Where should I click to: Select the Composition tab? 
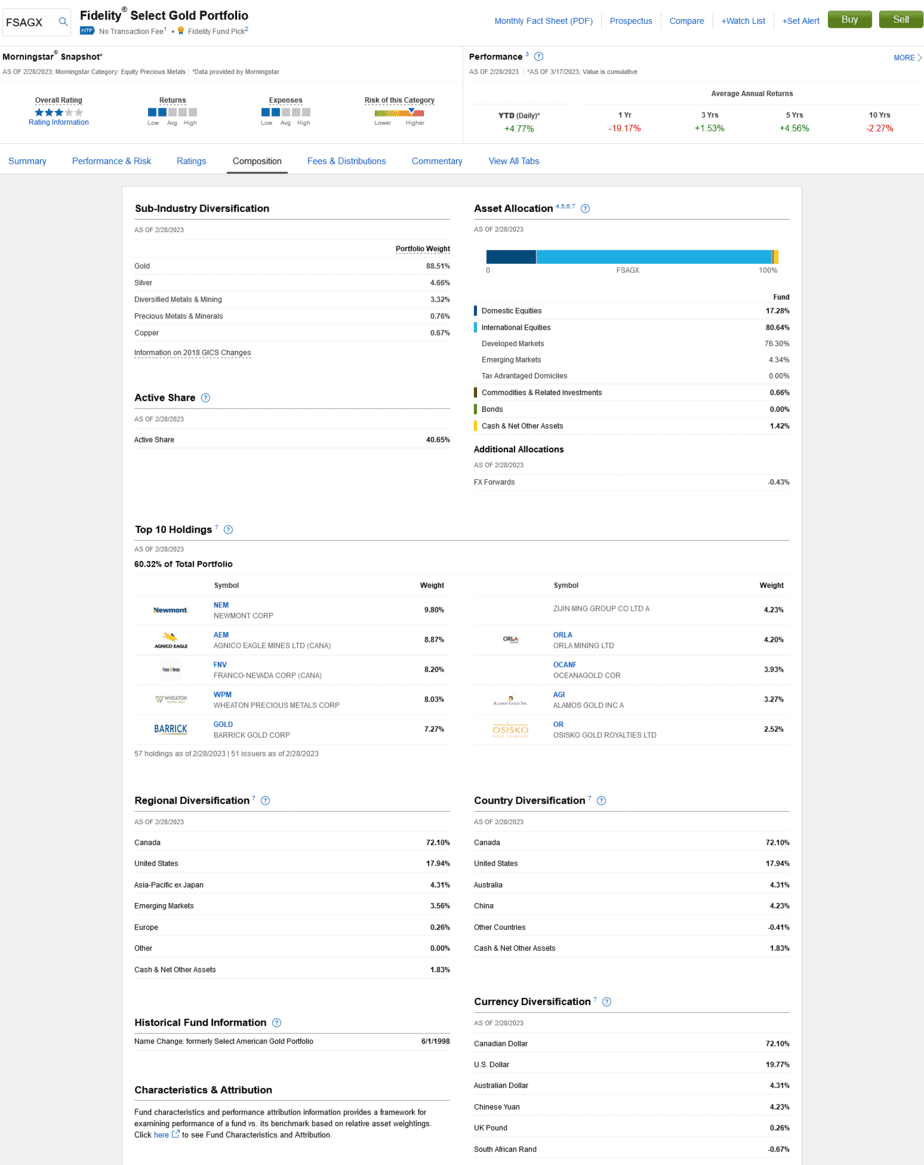[257, 161]
